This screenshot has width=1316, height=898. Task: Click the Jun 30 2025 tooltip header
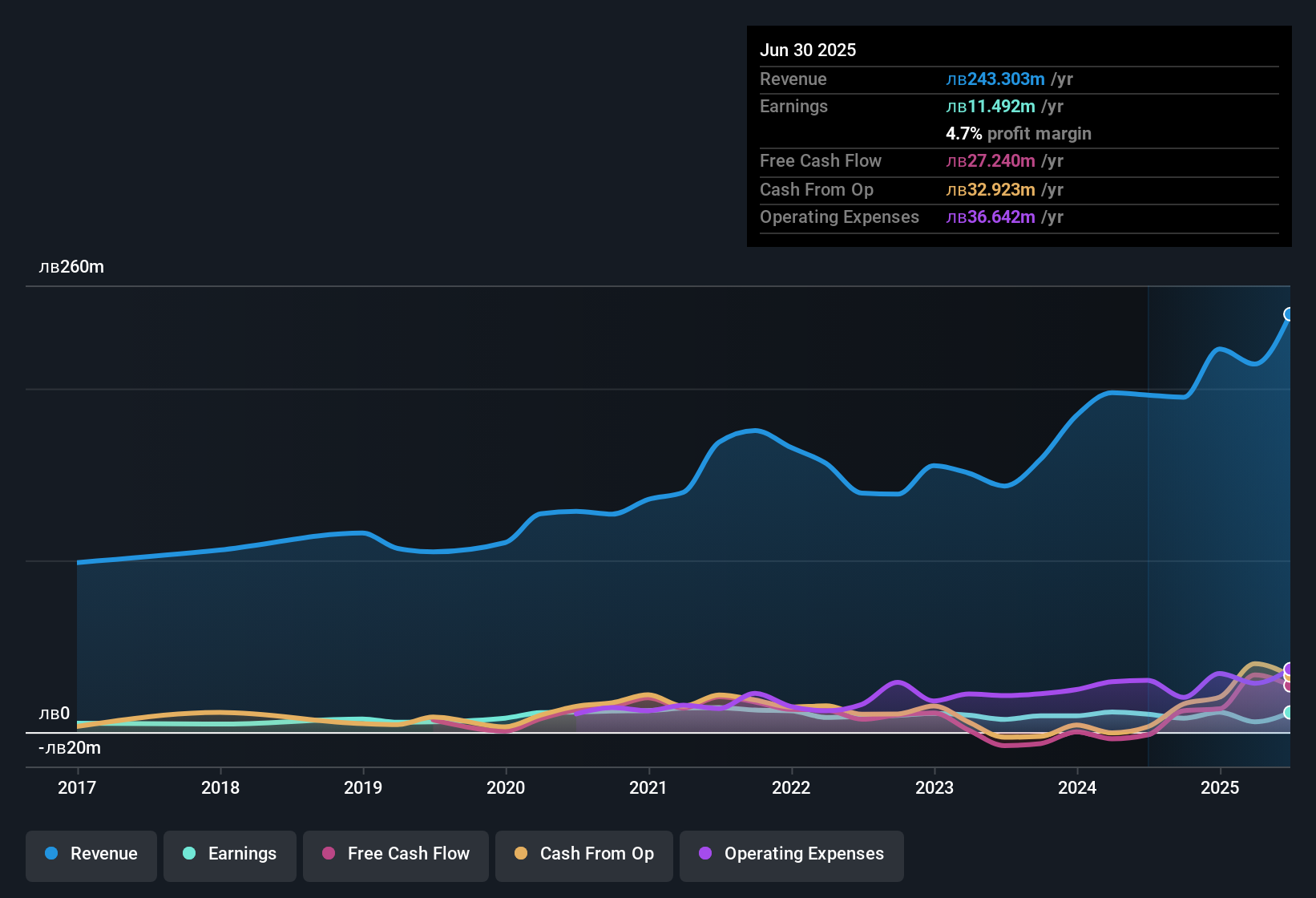(808, 51)
